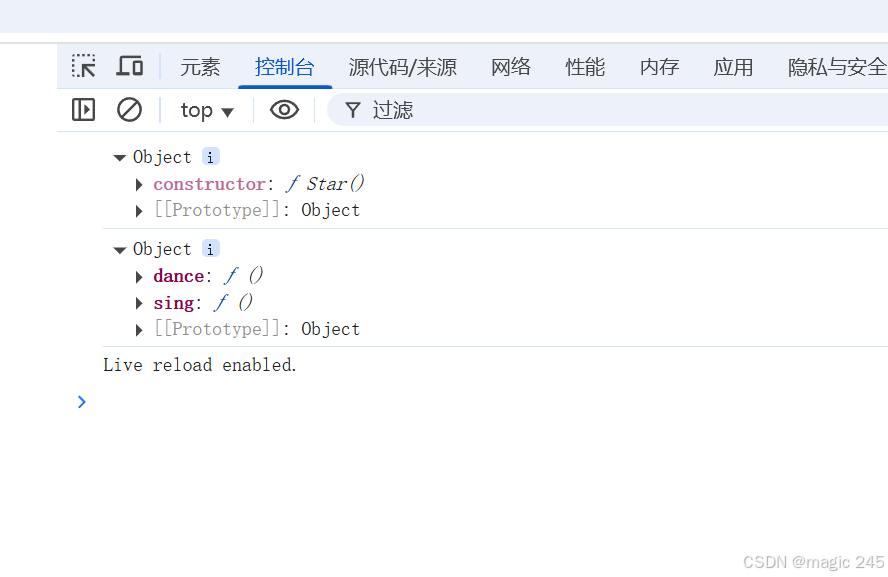Clear the console with the ban icon
Image resolution: width=888 pixels, height=577 pixels.
click(129, 110)
